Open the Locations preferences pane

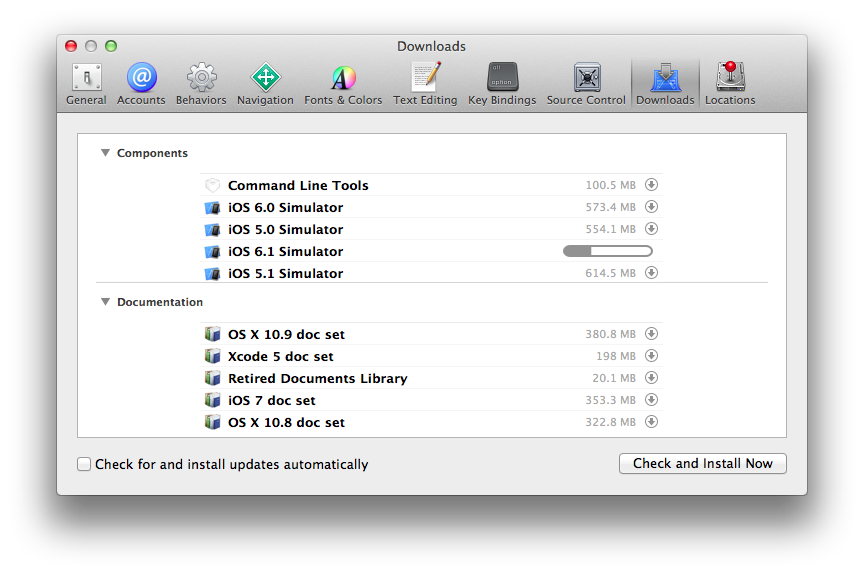730,84
